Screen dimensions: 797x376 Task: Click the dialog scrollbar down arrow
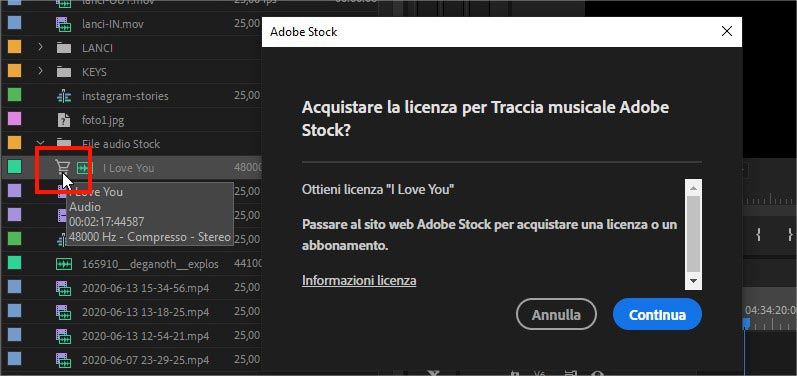(x=693, y=281)
